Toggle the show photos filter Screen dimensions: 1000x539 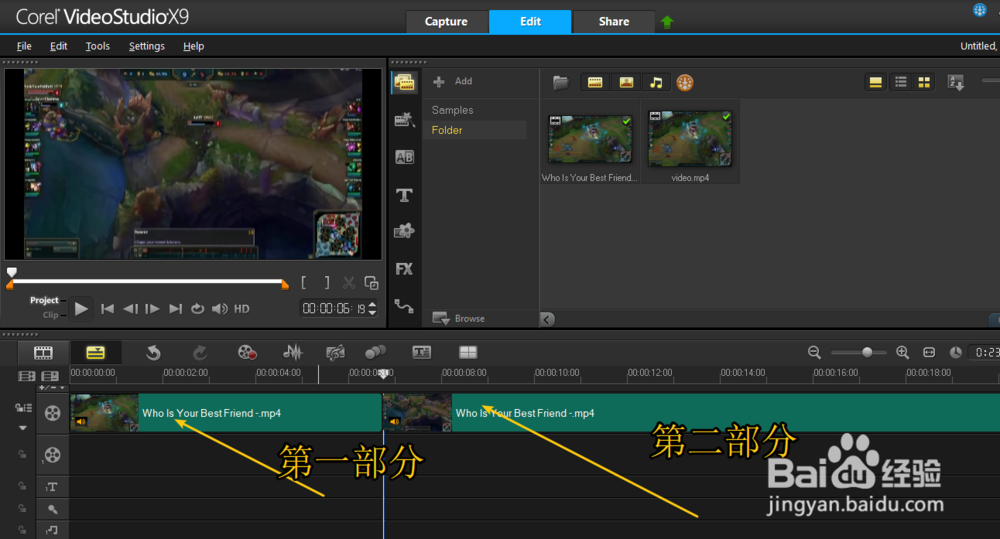point(626,82)
